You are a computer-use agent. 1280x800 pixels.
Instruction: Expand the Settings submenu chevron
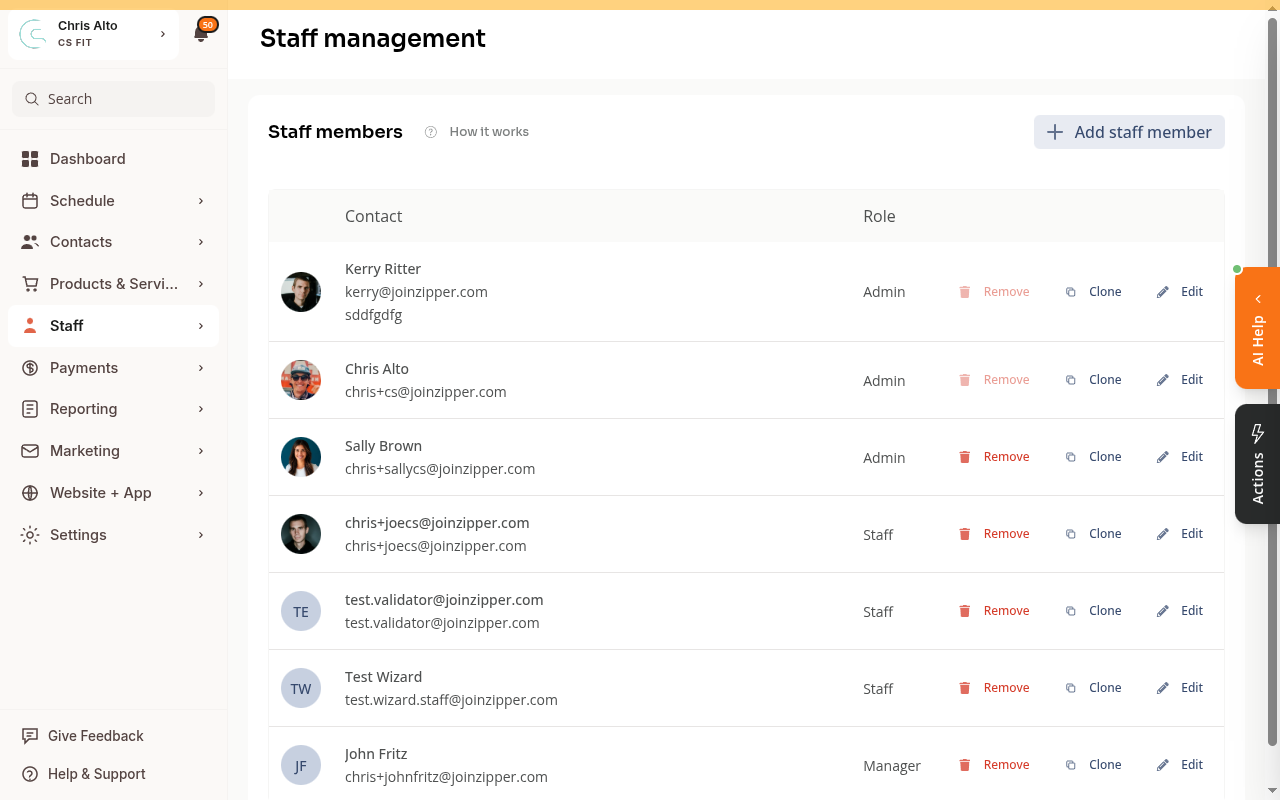click(201, 535)
